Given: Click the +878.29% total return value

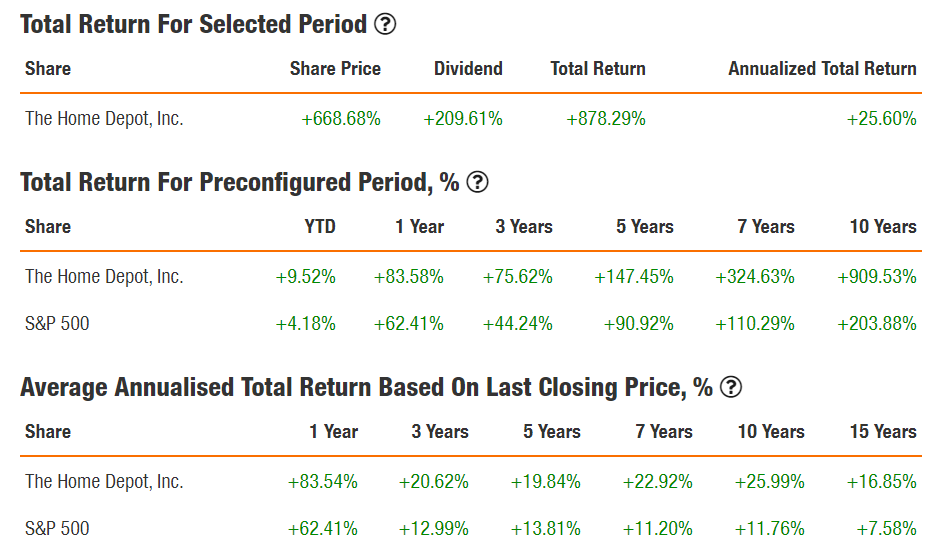Looking at the screenshot, I should pos(606,119).
